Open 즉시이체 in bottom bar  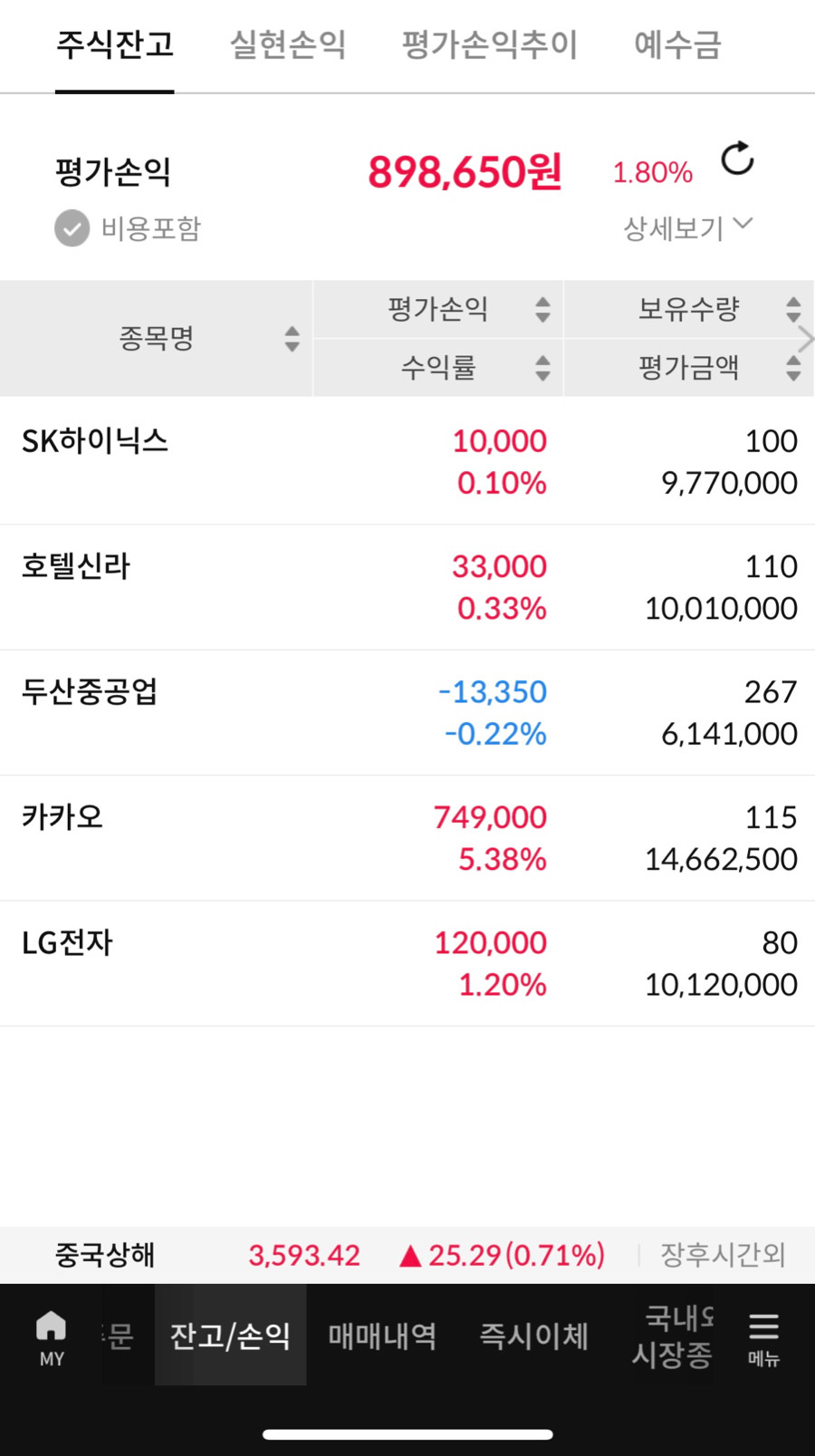pyautogui.click(x=533, y=1335)
